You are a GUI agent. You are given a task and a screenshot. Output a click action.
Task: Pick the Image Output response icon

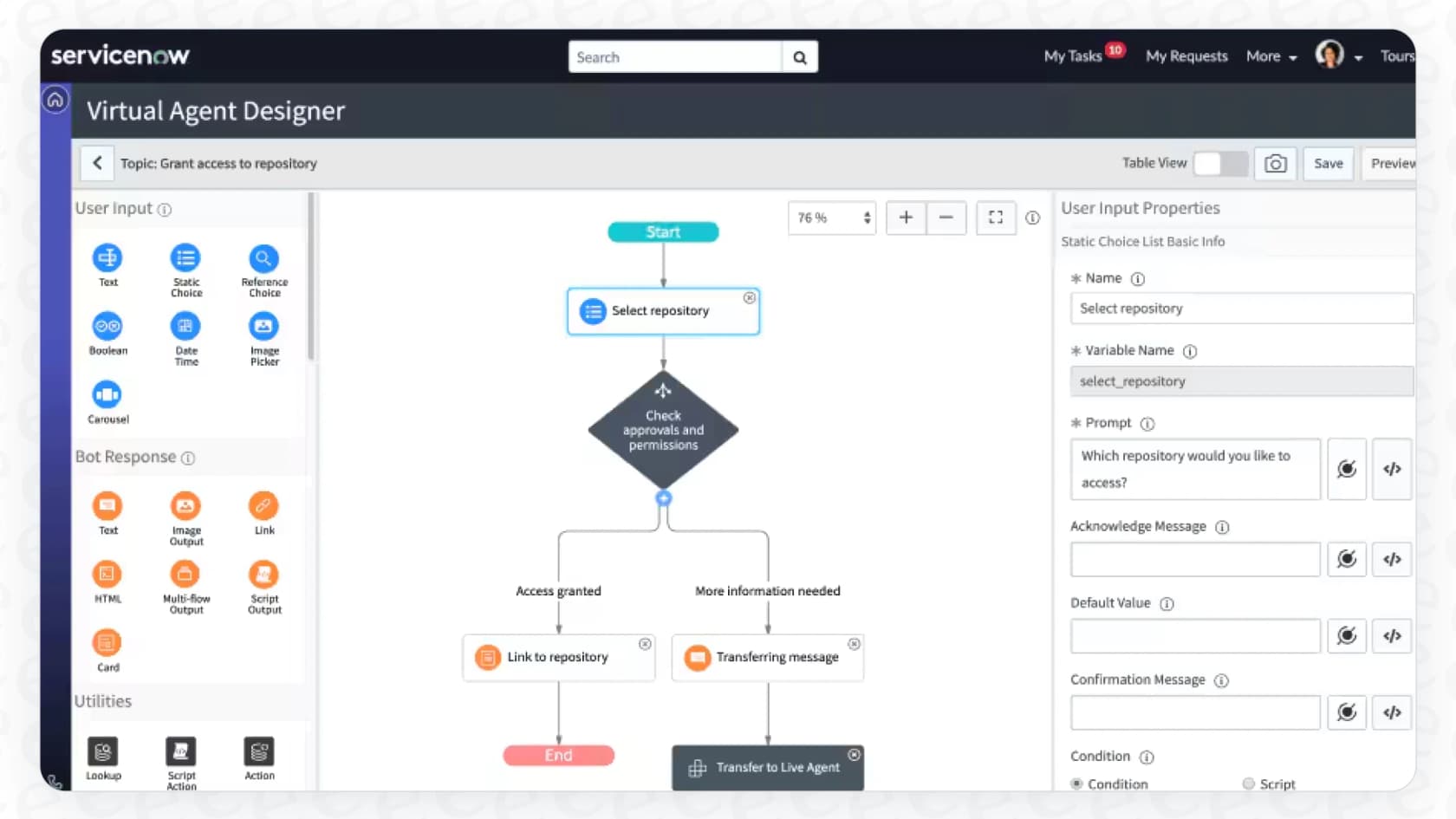[185, 505]
